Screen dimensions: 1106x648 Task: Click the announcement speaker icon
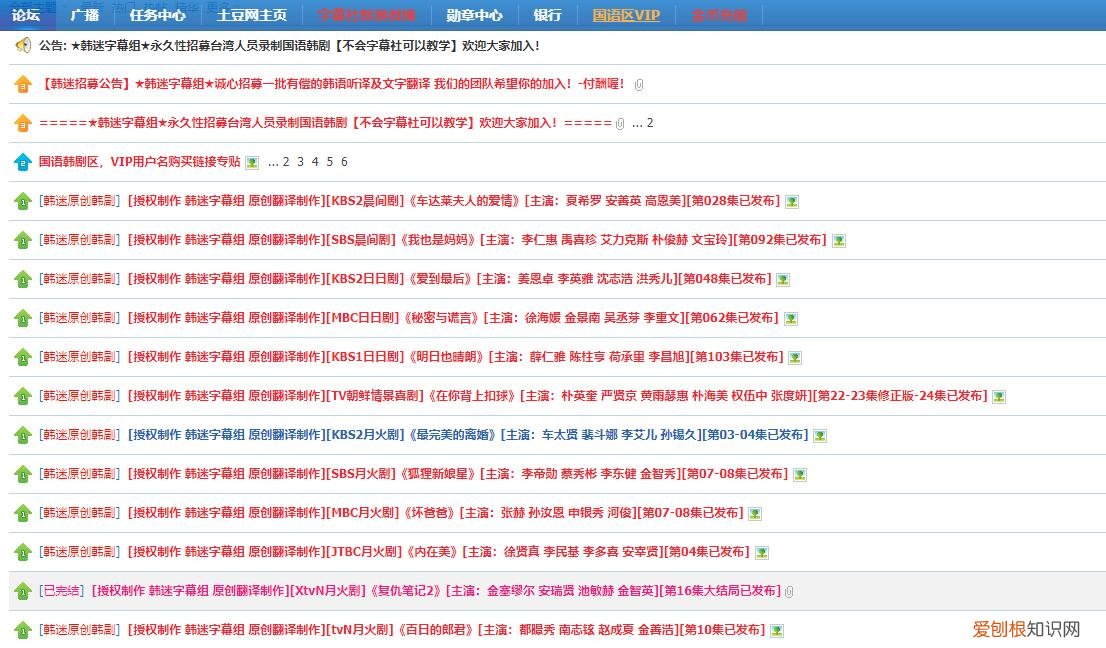23,46
